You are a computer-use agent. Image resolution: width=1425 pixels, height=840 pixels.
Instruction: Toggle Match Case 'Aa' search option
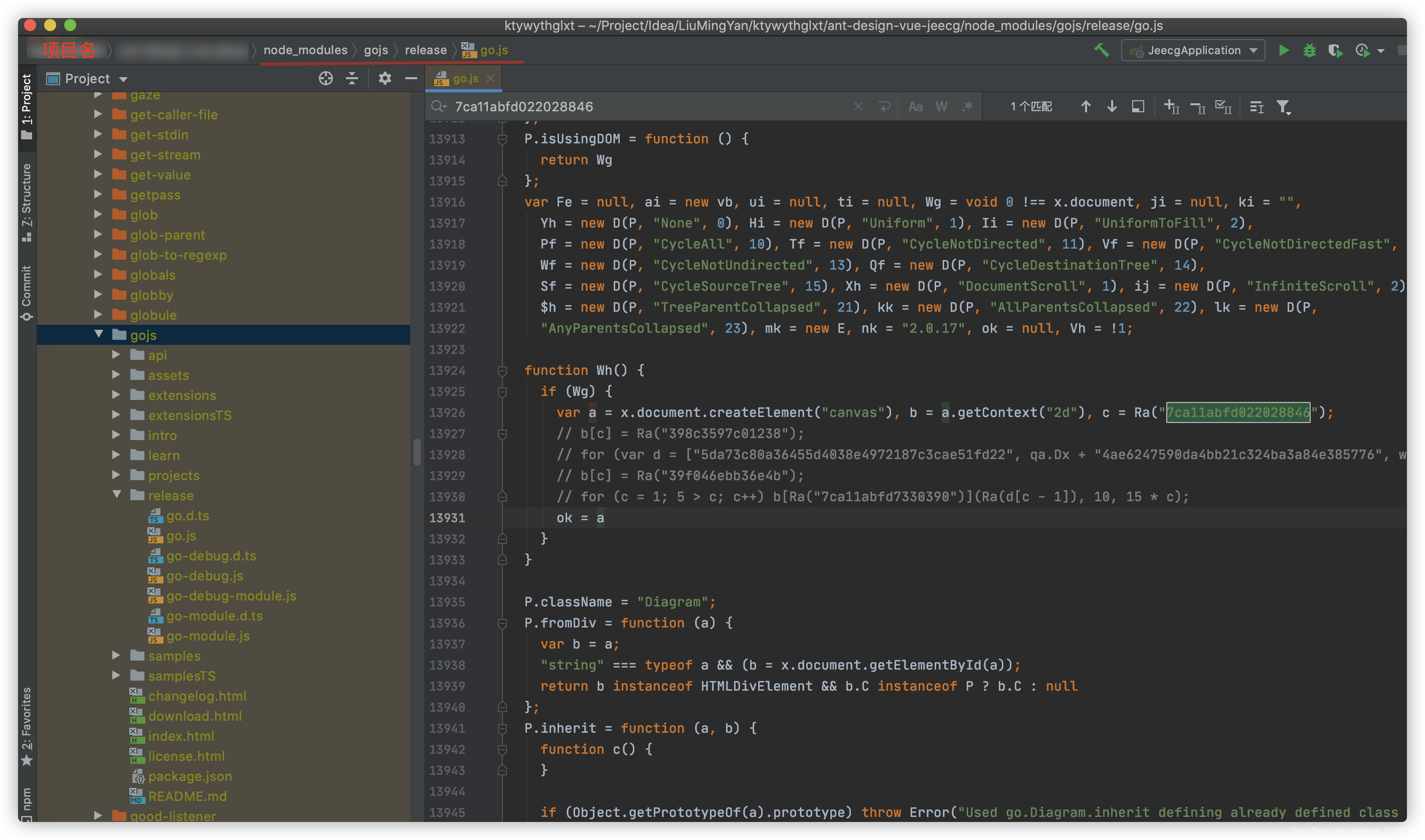pos(915,107)
